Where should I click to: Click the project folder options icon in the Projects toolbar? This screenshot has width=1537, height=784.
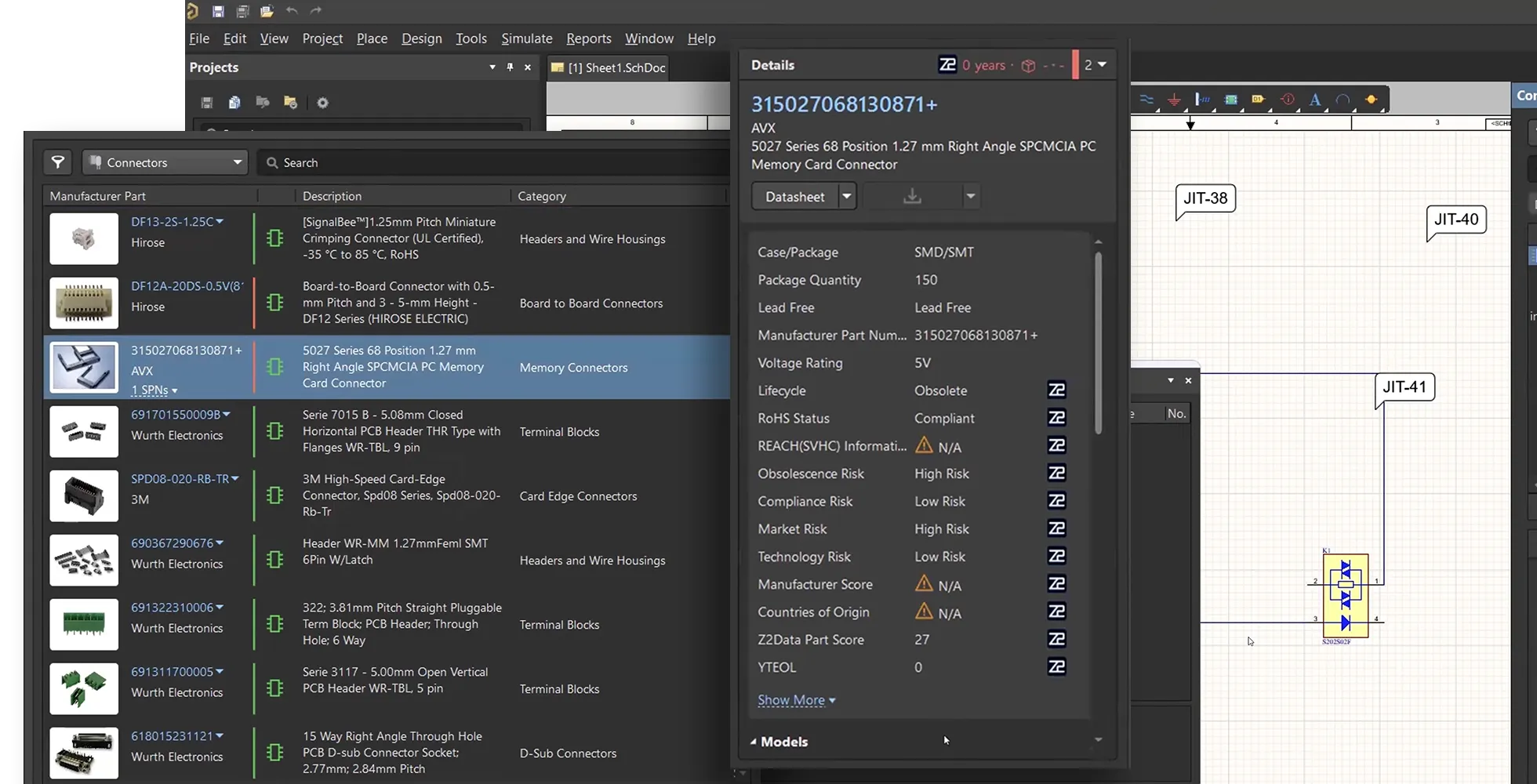[290, 103]
